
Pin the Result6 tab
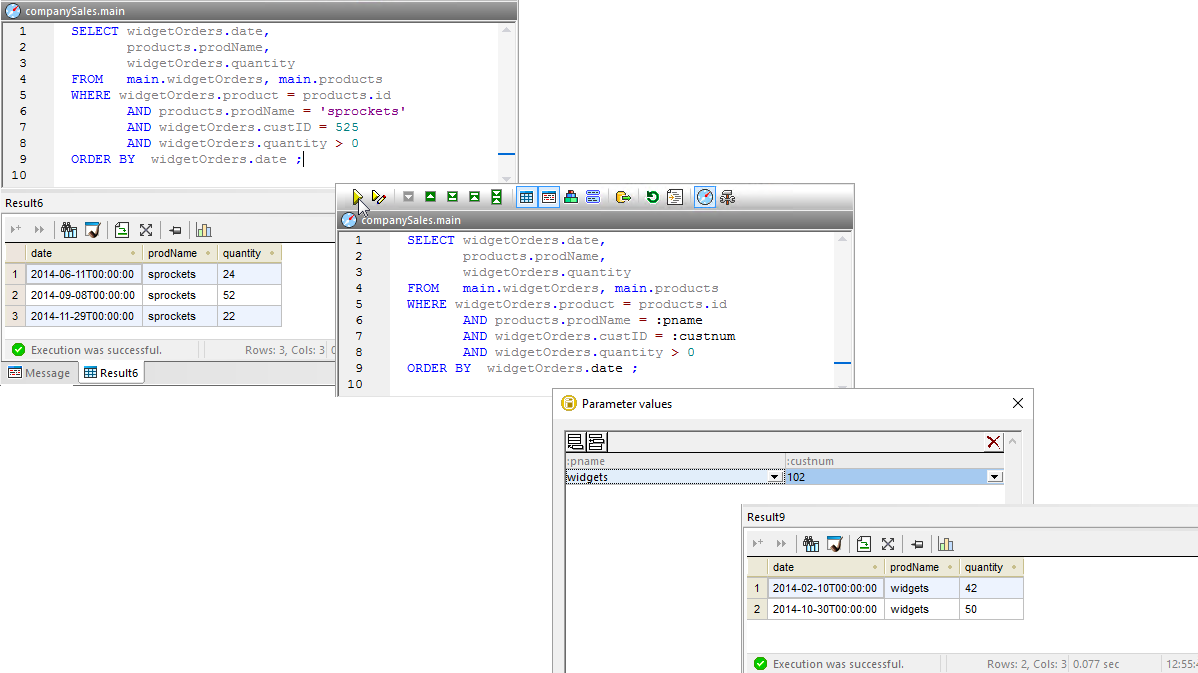click(x=175, y=230)
